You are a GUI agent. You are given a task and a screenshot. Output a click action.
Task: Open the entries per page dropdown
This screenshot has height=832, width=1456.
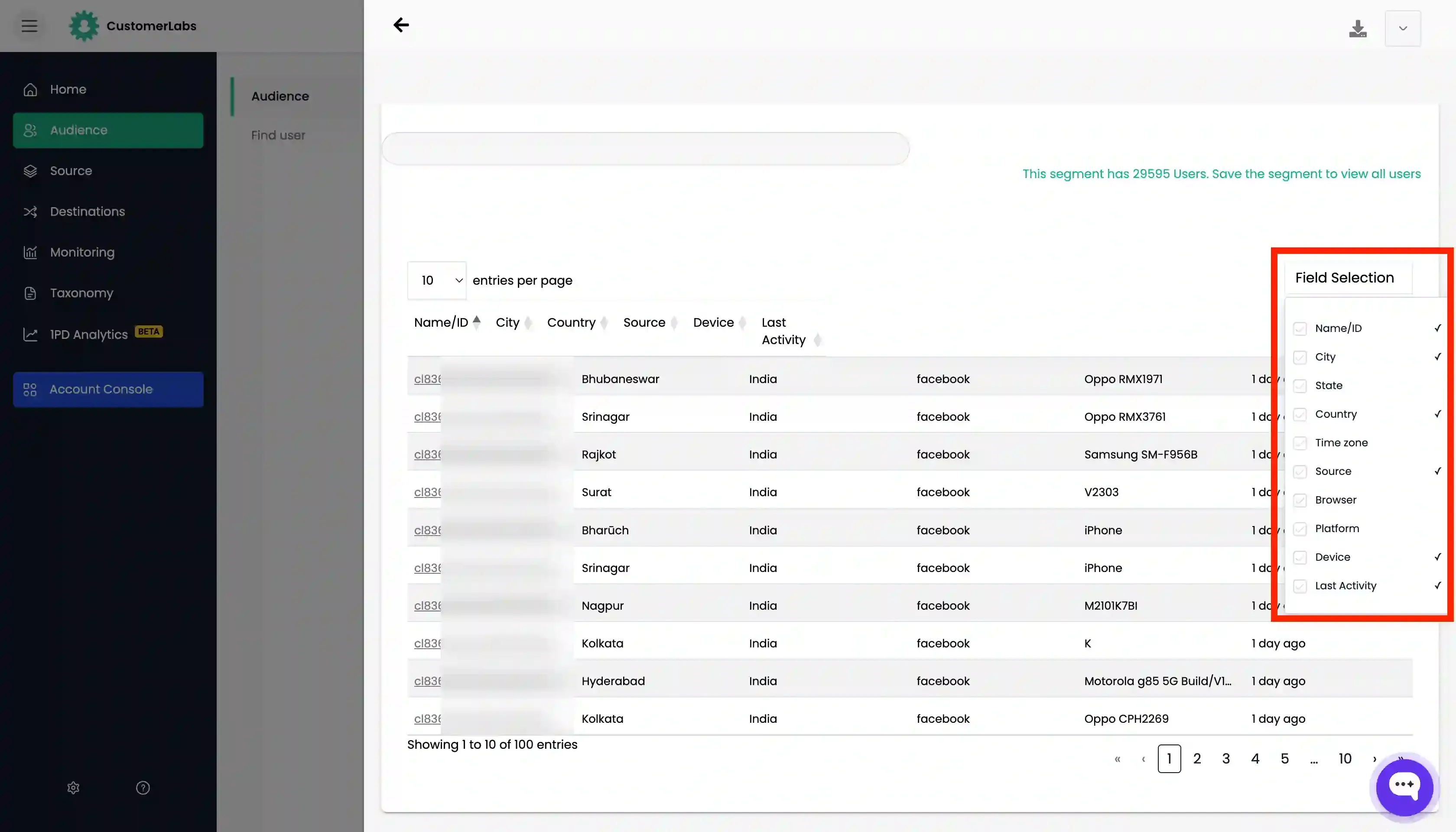[436, 280]
